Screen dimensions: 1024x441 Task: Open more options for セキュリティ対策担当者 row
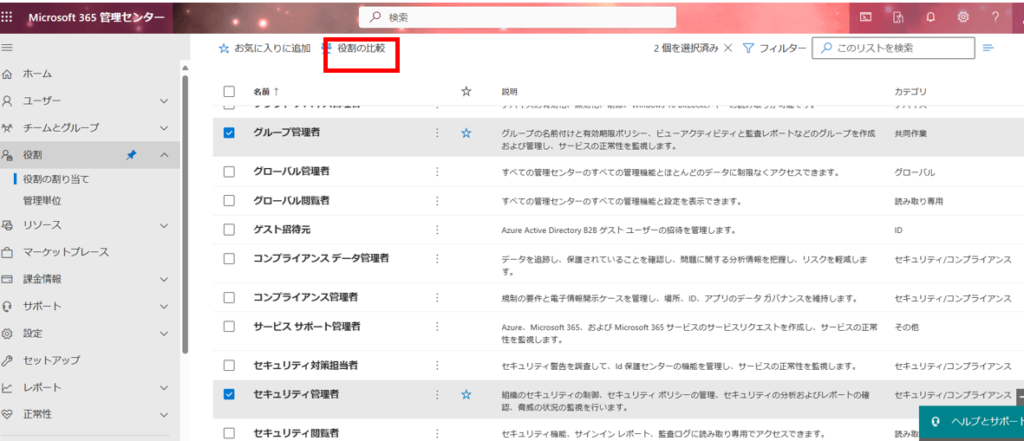(x=437, y=365)
